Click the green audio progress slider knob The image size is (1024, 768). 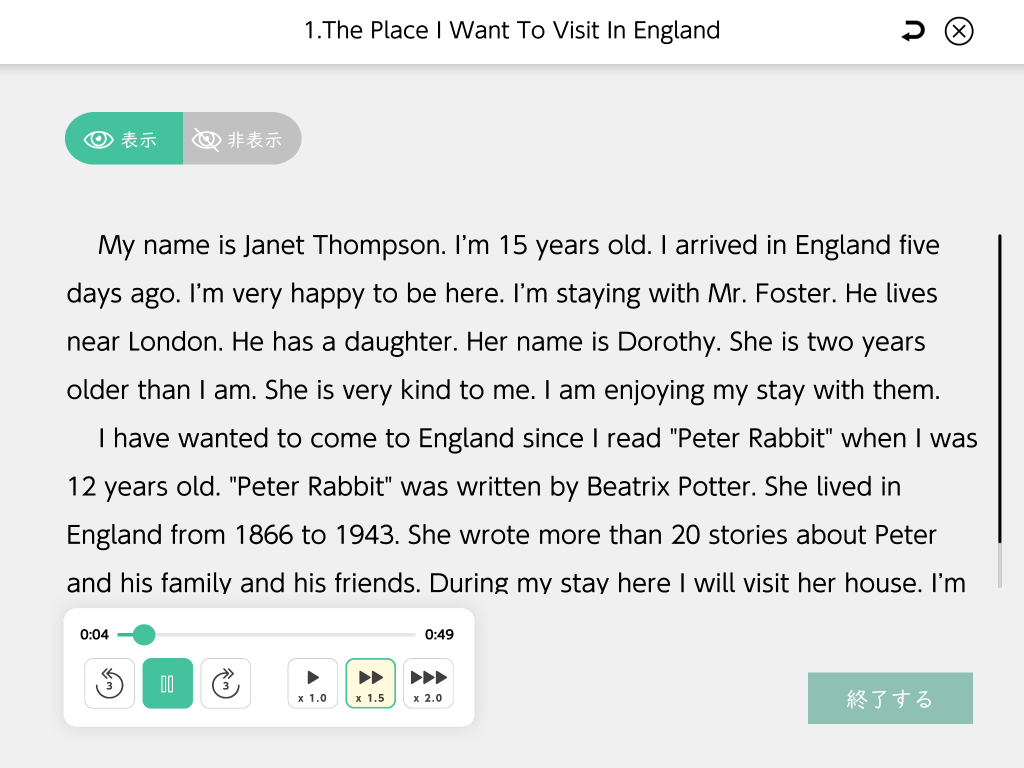pos(144,634)
